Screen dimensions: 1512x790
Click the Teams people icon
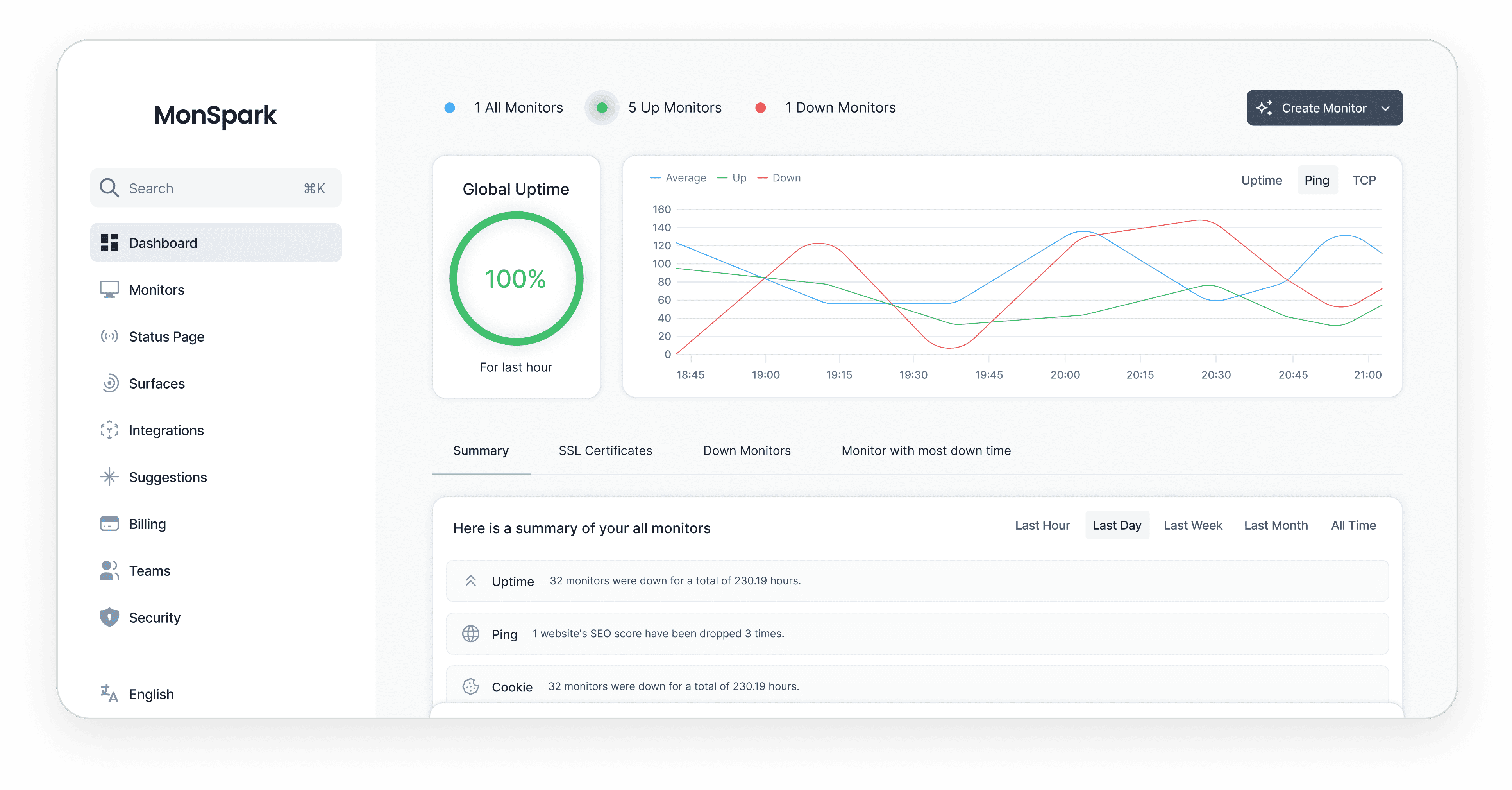click(109, 570)
